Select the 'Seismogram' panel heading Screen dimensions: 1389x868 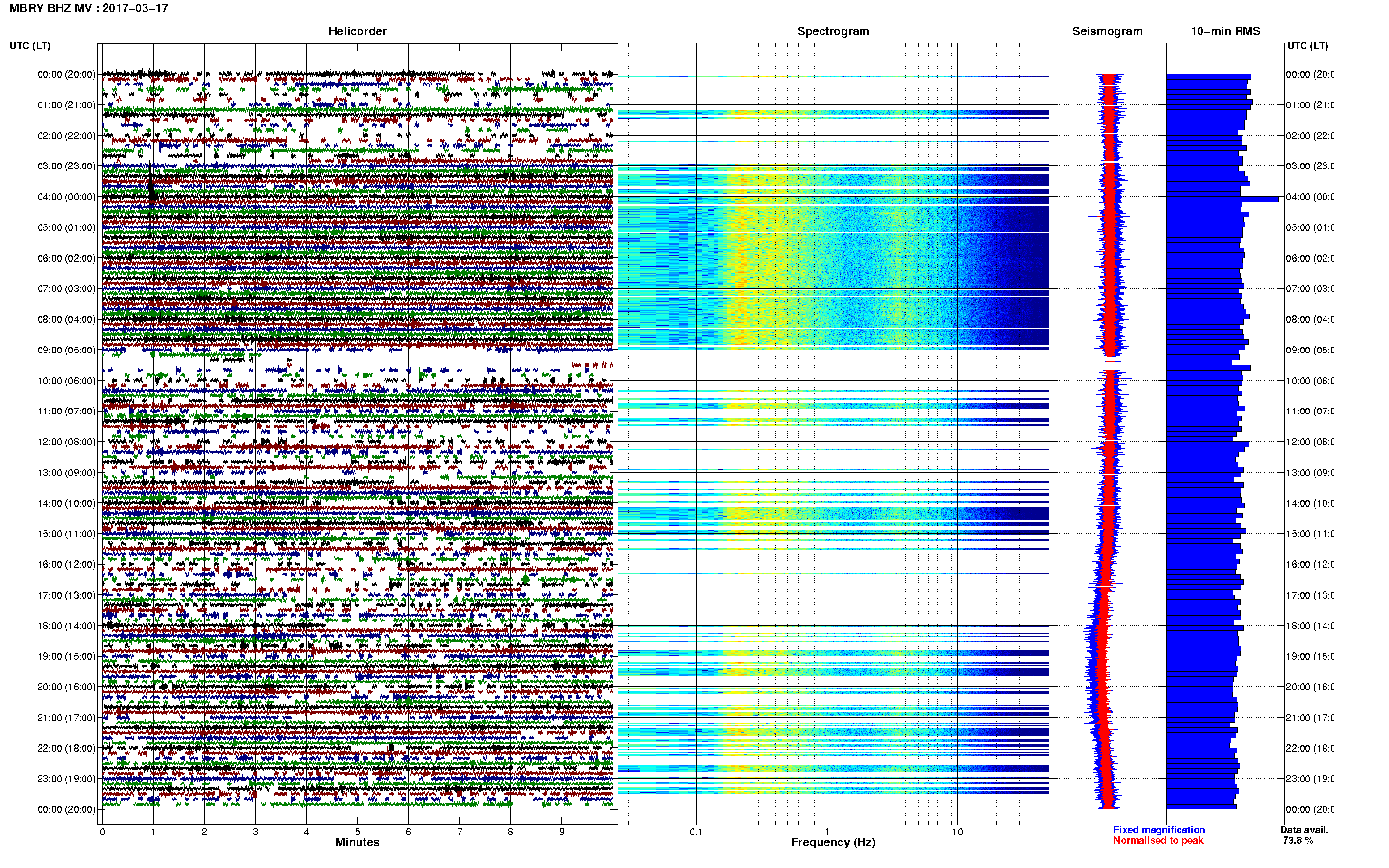pyautogui.click(x=1107, y=31)
